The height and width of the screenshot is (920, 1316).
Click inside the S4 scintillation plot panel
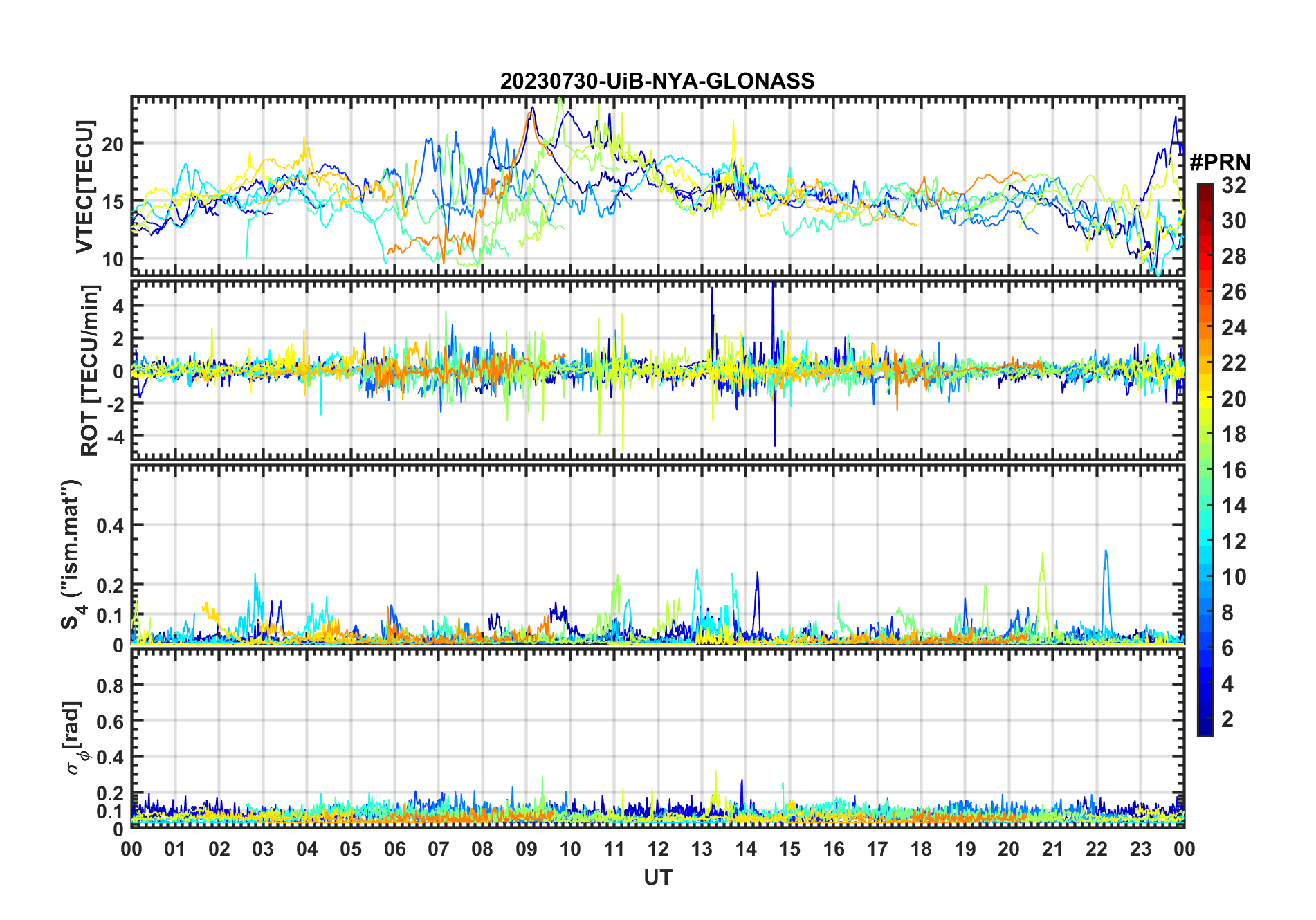pos(657,554)
